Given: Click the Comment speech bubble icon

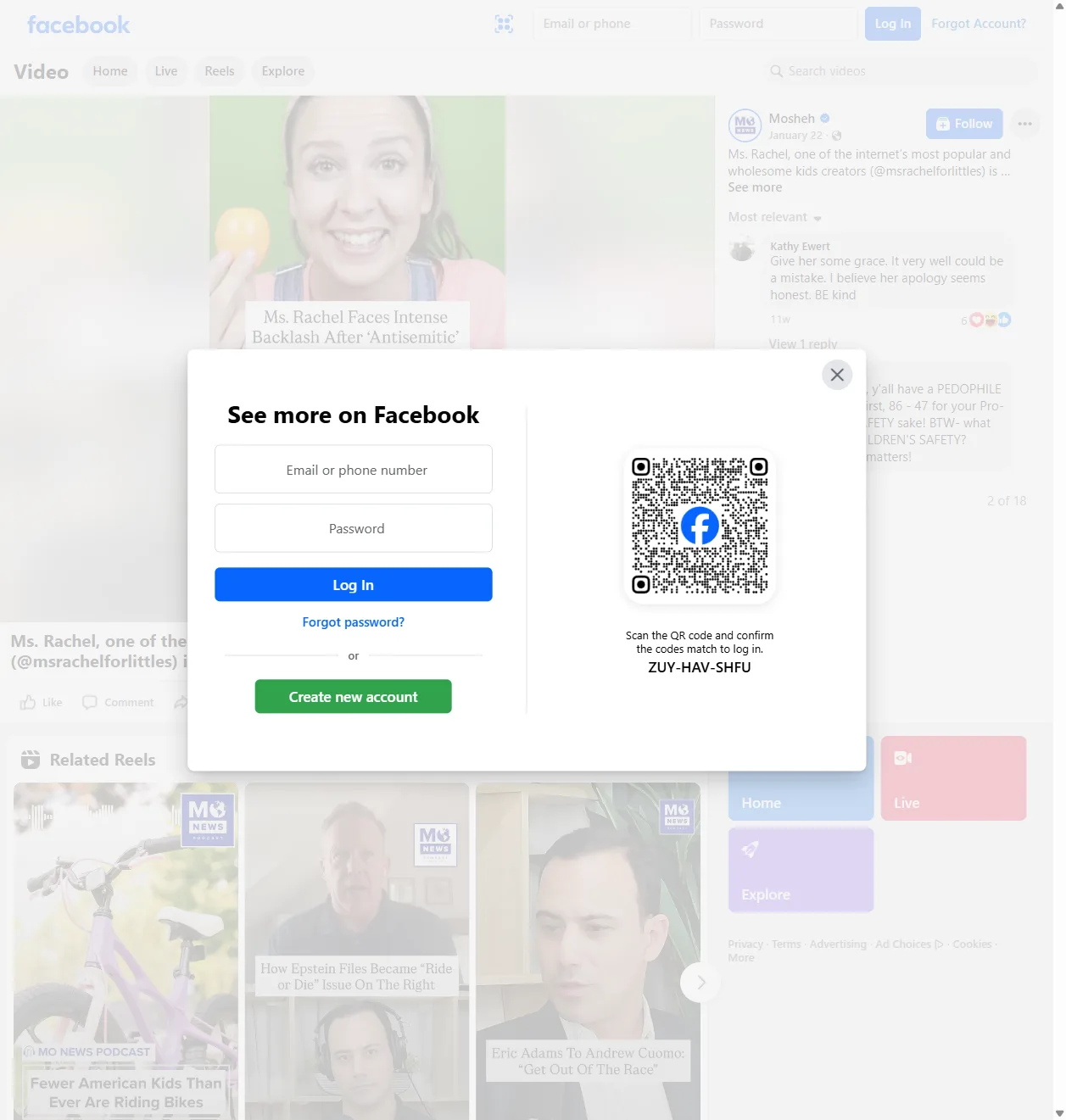Looking at the screenshot, I should tap(90, 702).
